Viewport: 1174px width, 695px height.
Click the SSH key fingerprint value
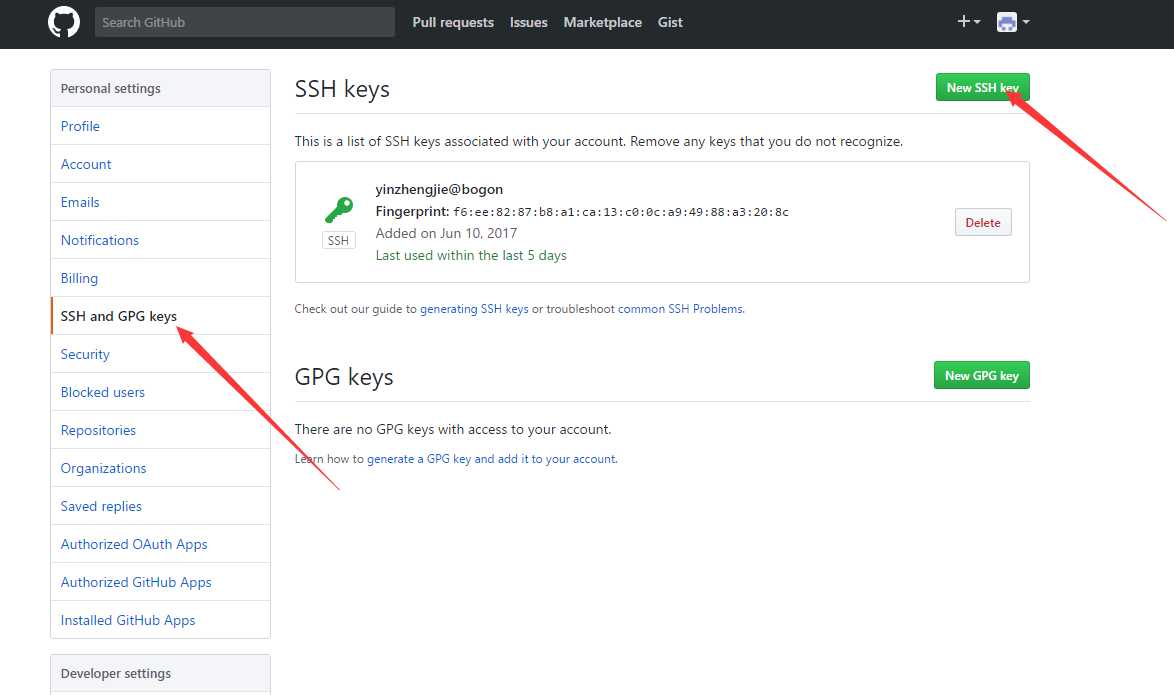(x=621, y=212)
